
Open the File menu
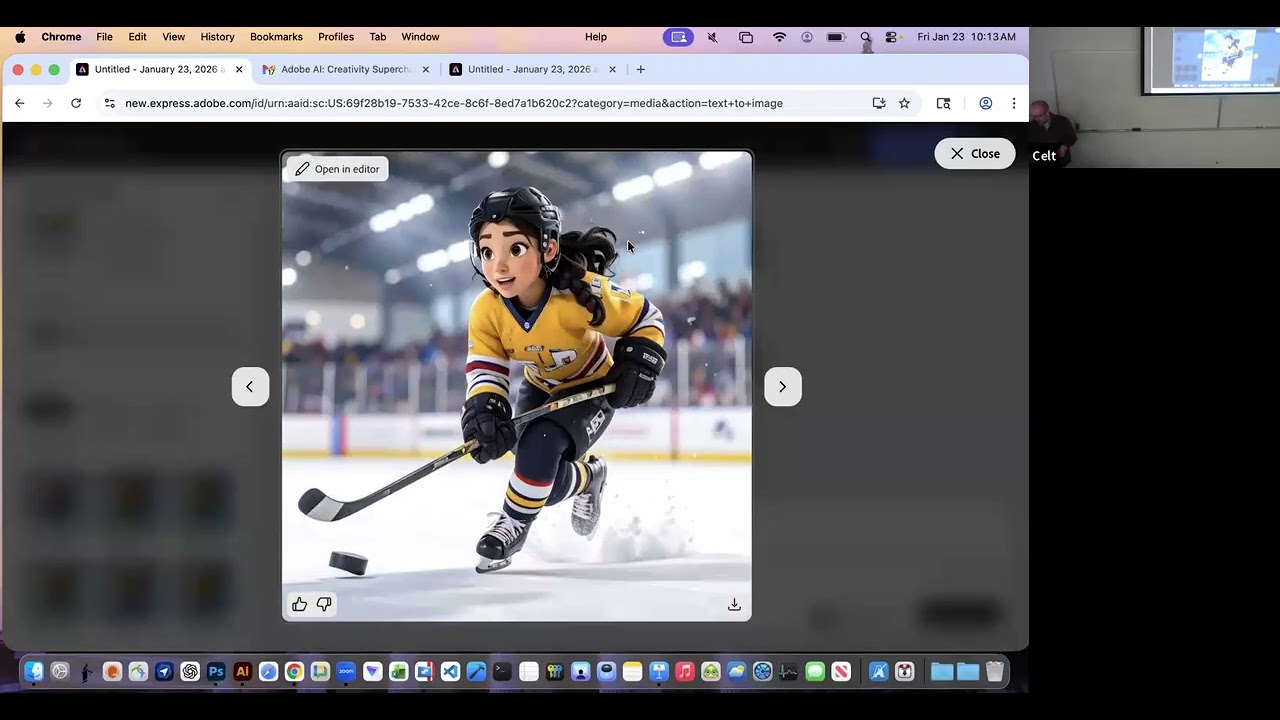point(104,37)
